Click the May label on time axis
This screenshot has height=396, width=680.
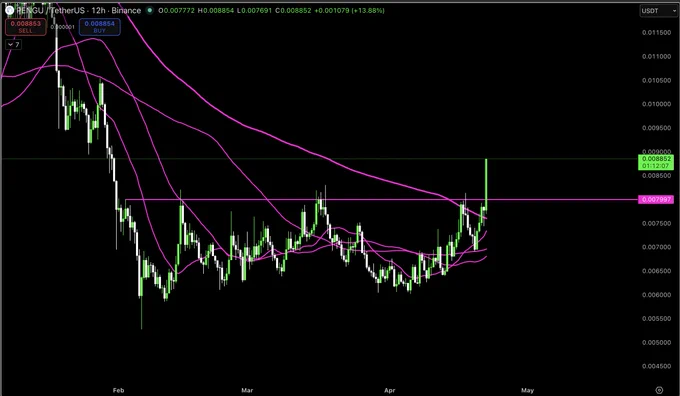pyautogui.click(x=527, y=390)
